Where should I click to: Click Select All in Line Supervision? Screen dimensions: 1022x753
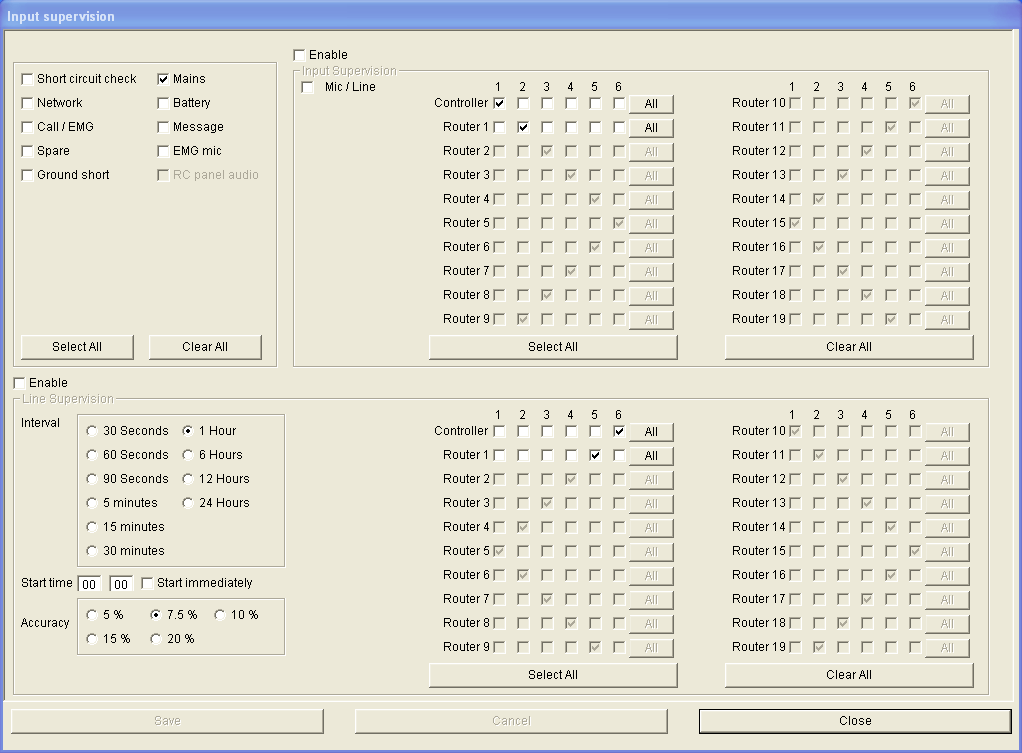pyautogui.click(x=553, y=675)
